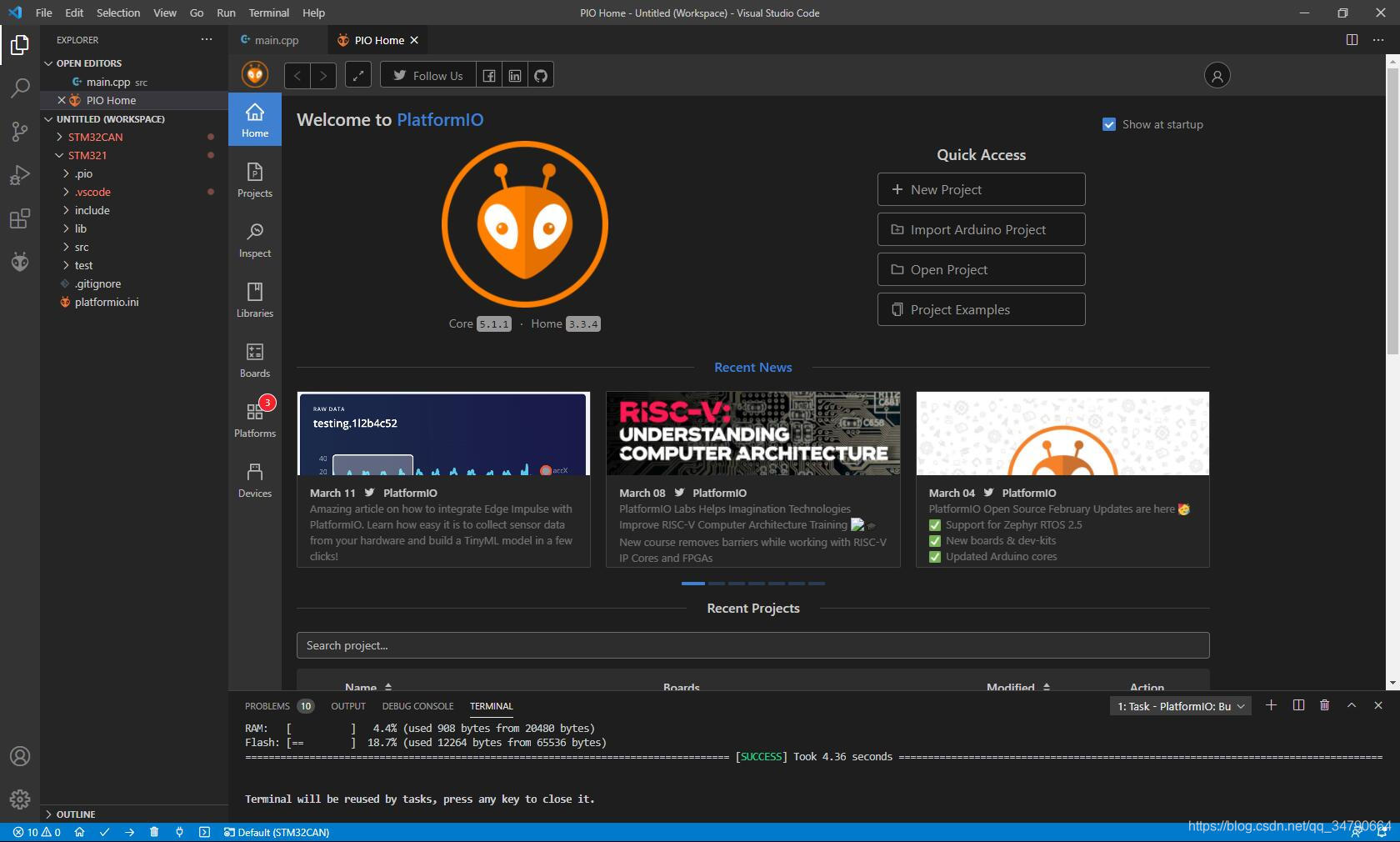Image resolution: width=1400 pixels, height=842 pixels.
Task: Open the PIO account profile icon
Action: 1217,75
